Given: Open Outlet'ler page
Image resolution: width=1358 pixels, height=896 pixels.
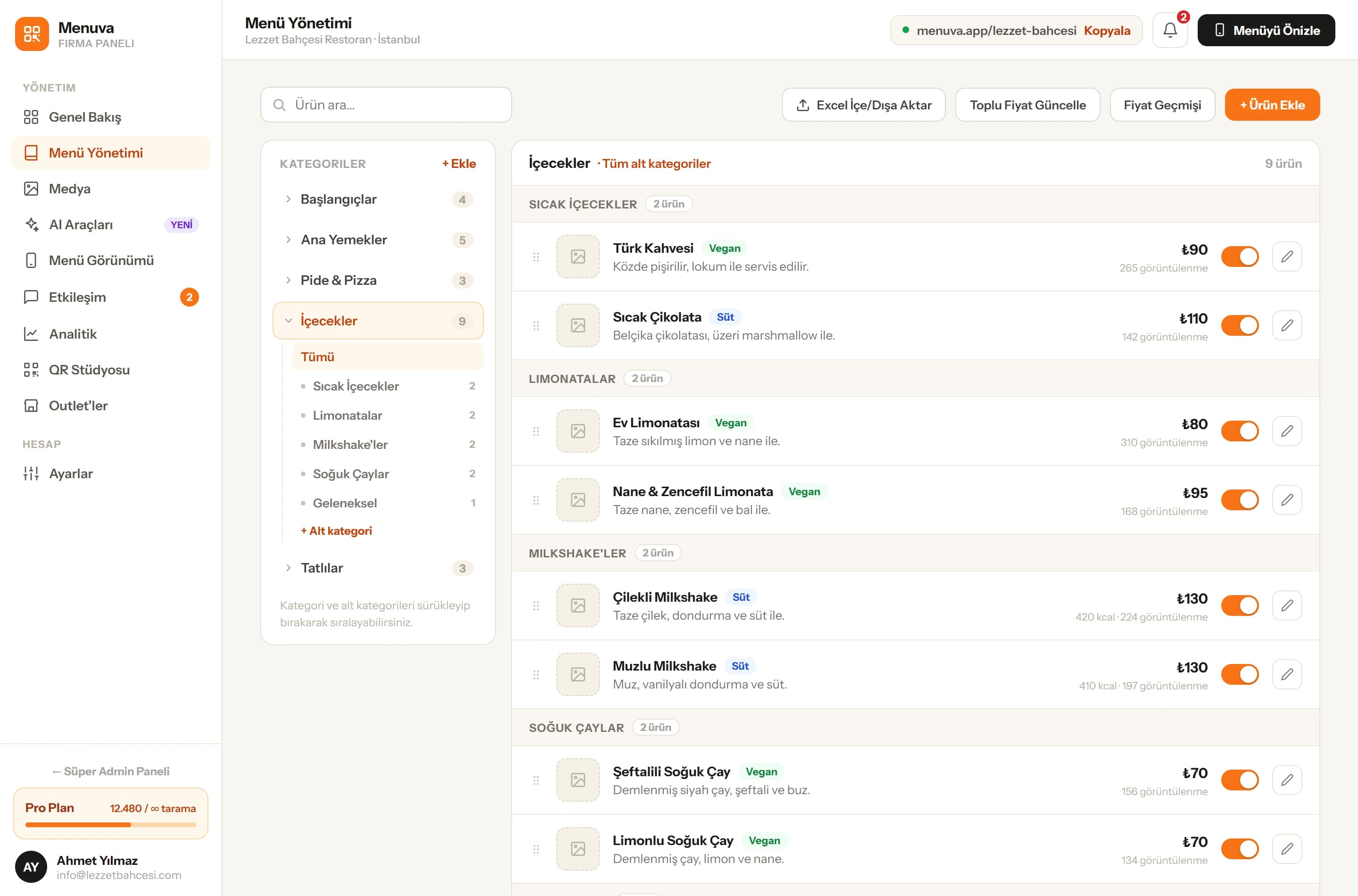Looking at the screenshot, I should coord(111,406).
